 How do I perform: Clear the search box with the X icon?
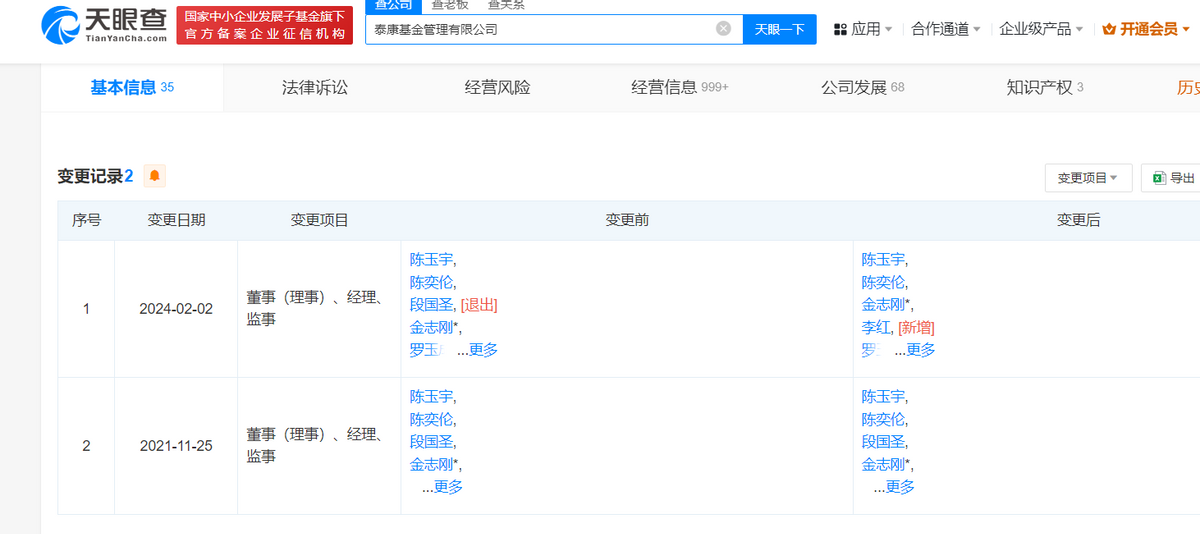click(x=724, y=29)
